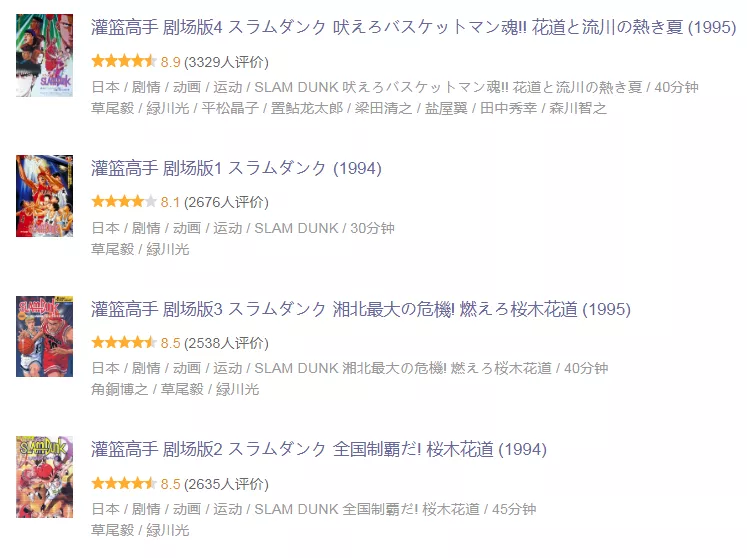Visit the 剧场版2 全国制覇だ! 桜木花道 title
Viewport: 747px width, 558px height.
point(318,449)
